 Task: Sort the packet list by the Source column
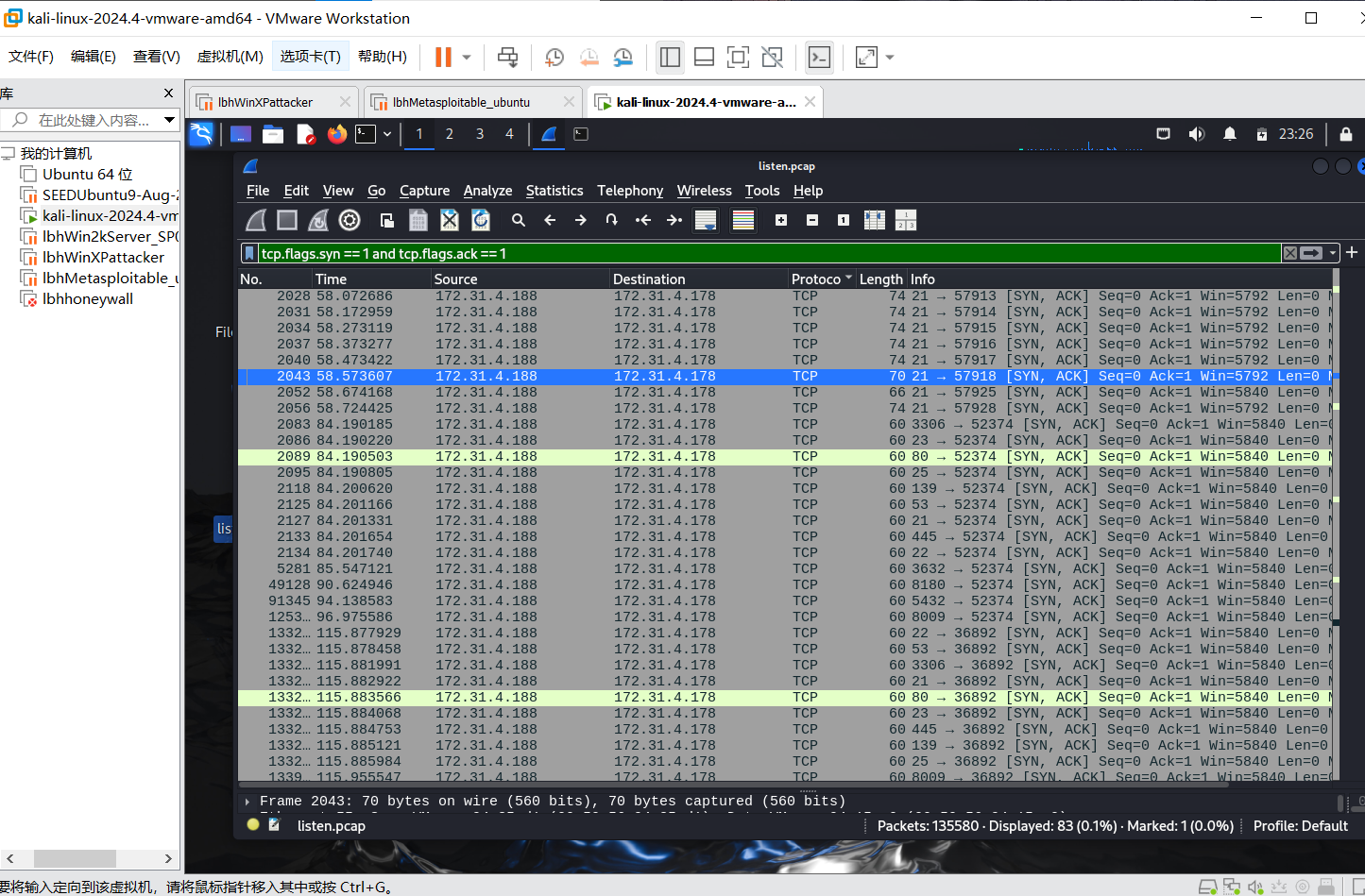click(x=520, y=279)
